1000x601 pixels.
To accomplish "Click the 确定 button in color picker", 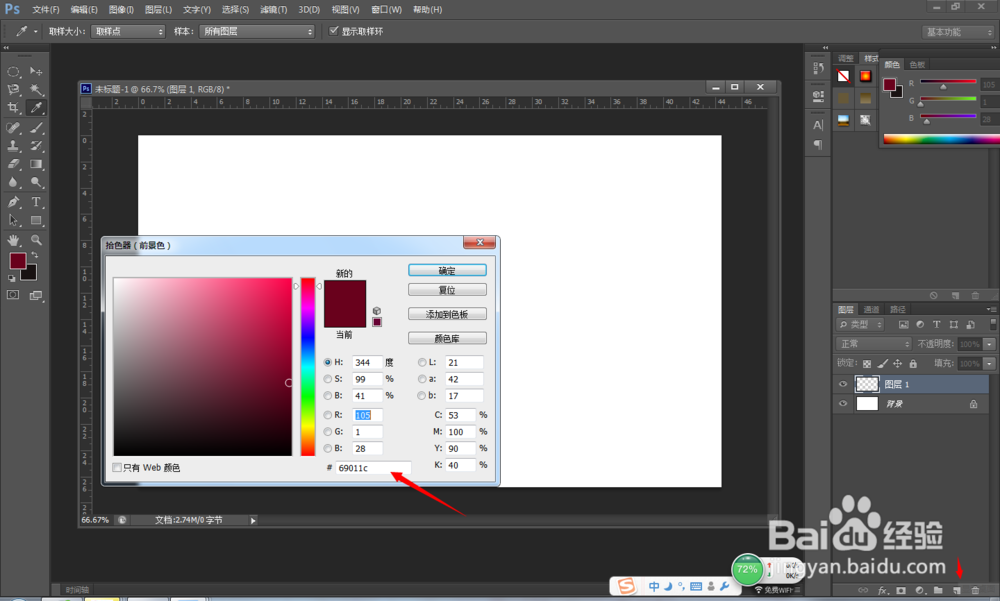I will point(447,271).
